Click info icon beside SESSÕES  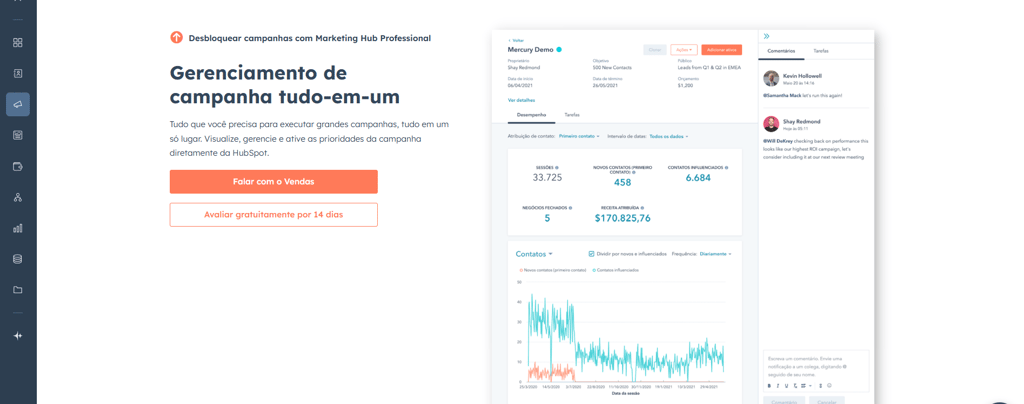(x=556, y=167)
